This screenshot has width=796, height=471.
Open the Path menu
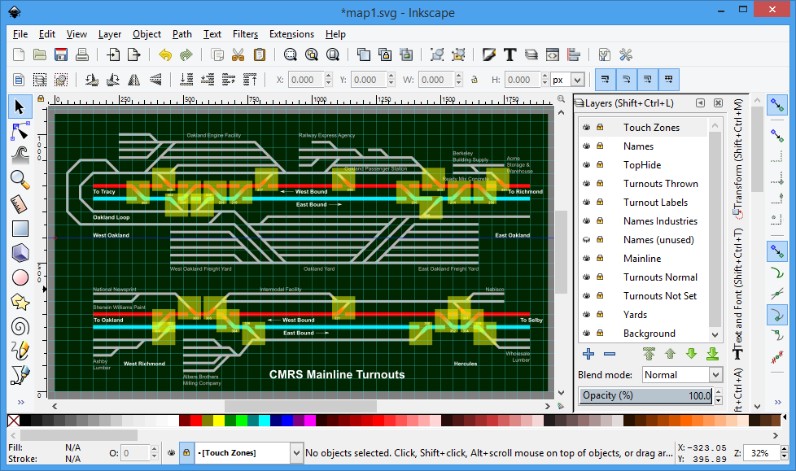181,34
